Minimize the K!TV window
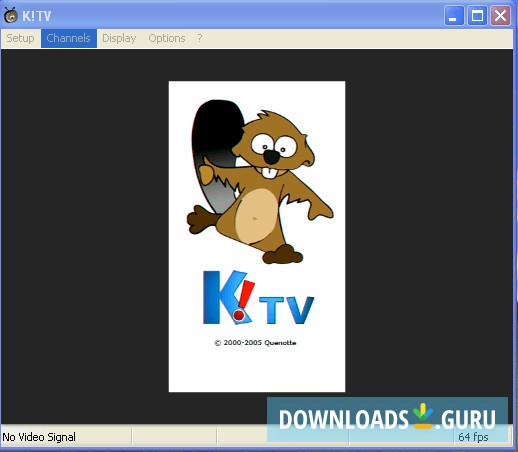518x452 pixels. pyautogui.click(x=454, y=15)
